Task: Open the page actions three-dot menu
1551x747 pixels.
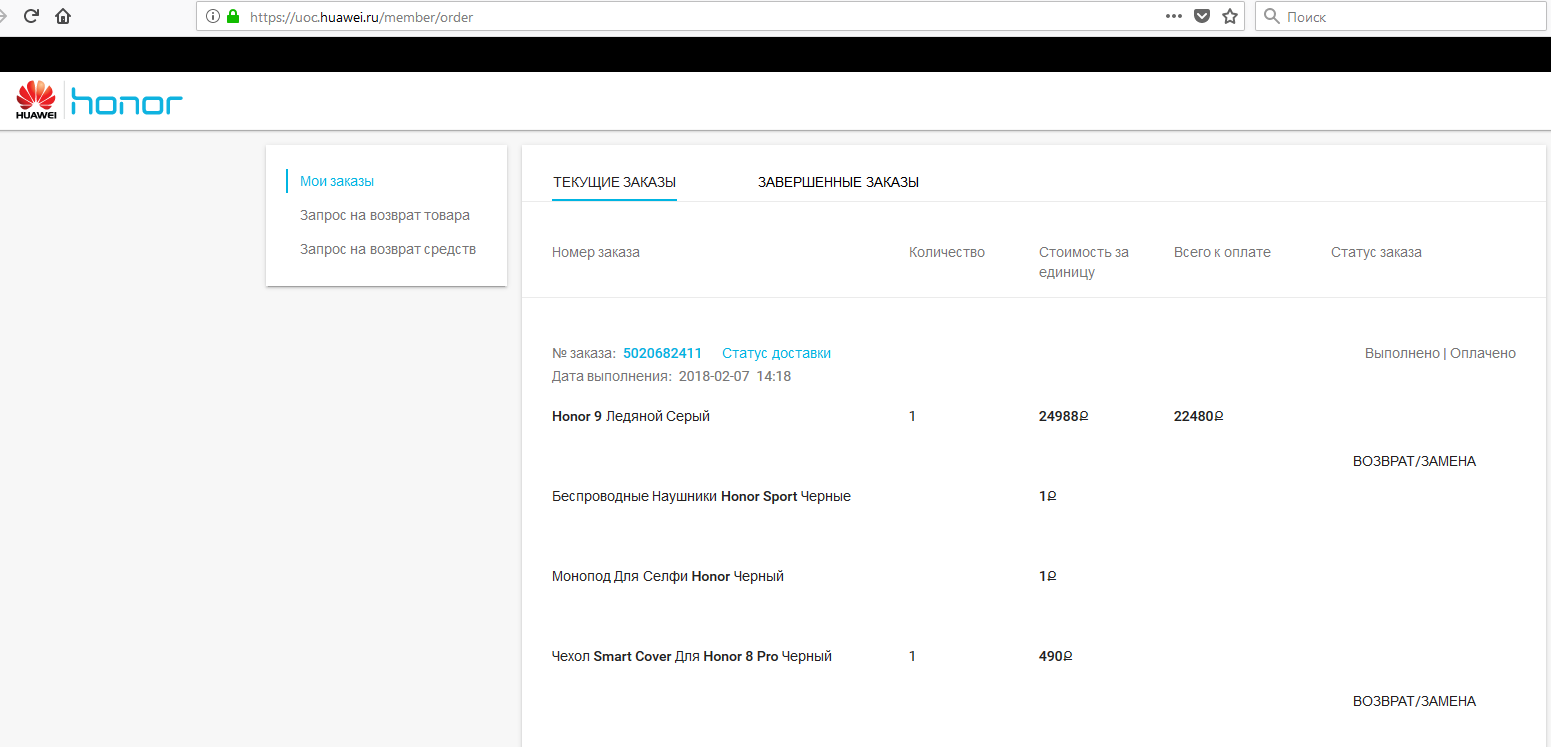Action: (1174, 16)
